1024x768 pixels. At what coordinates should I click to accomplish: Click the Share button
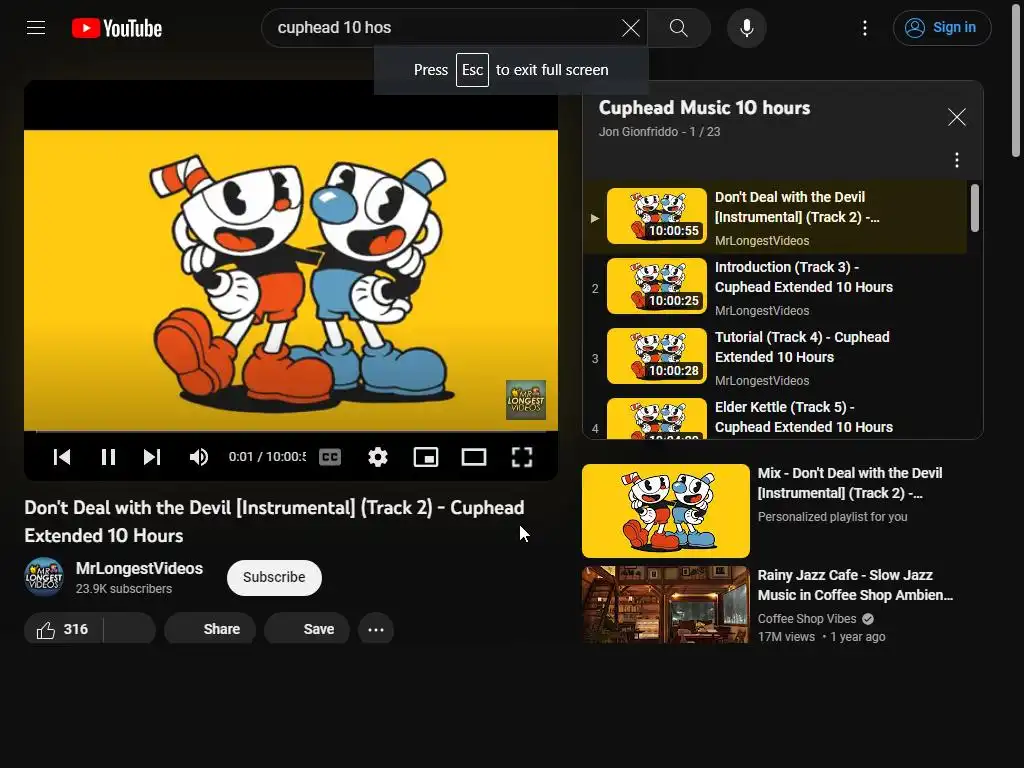(x=210, y=629)
